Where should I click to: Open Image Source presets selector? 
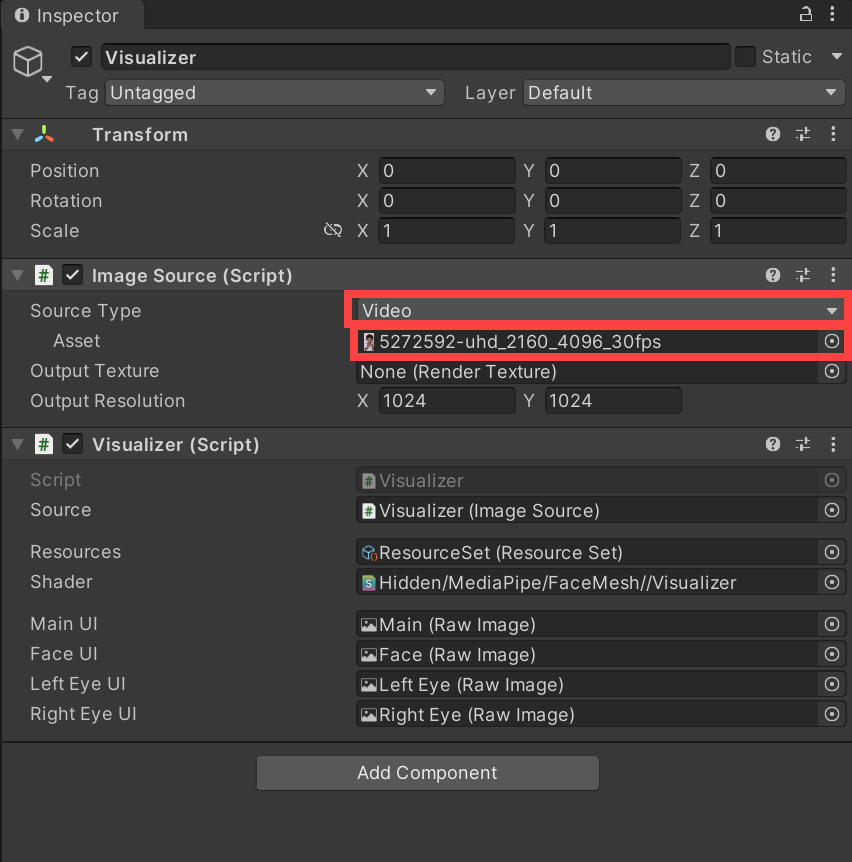803,275
